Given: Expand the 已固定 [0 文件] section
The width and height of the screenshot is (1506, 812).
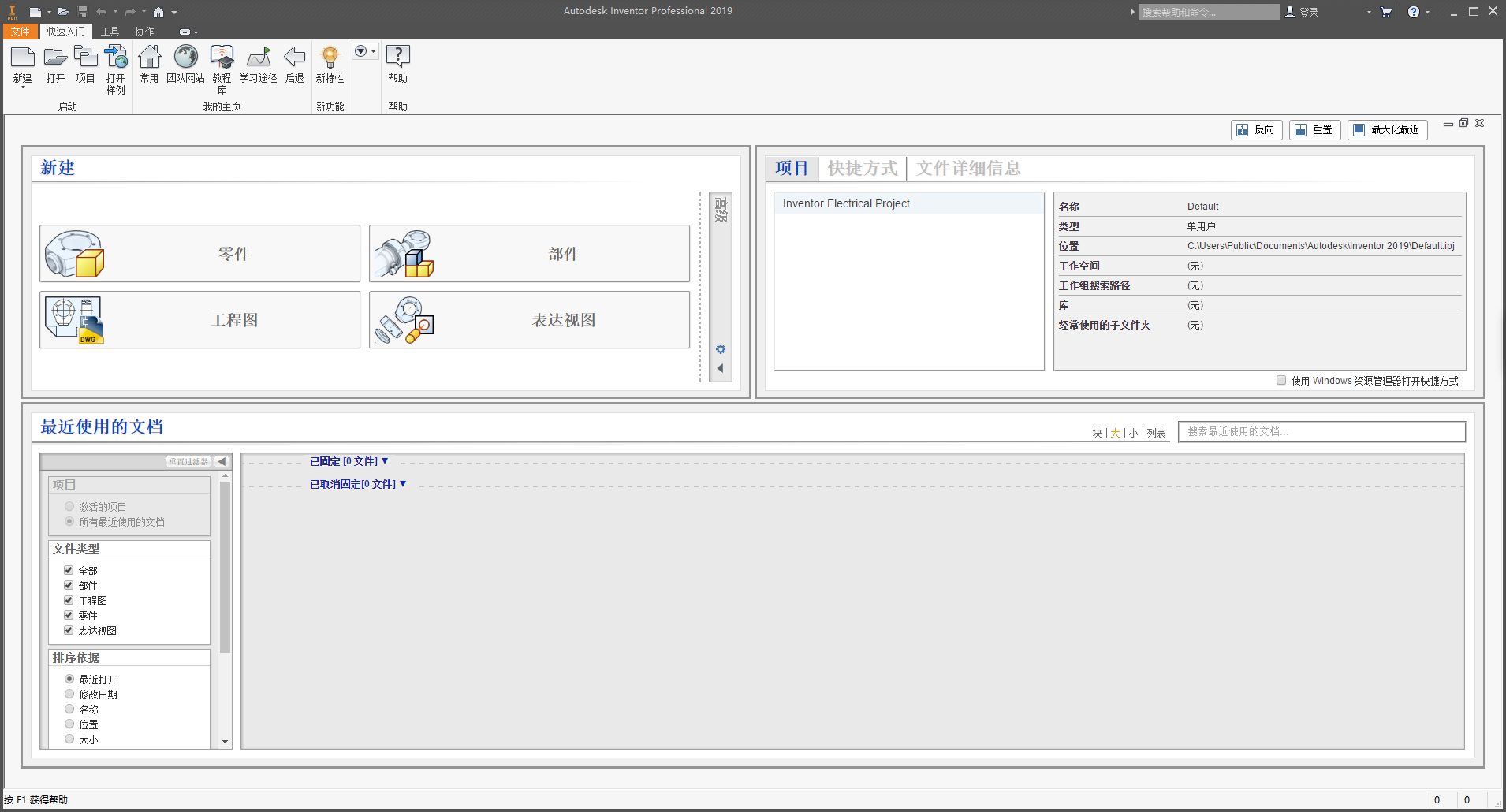Looking at the screenshot, I should pyautogui.click(x=349, y=461).
